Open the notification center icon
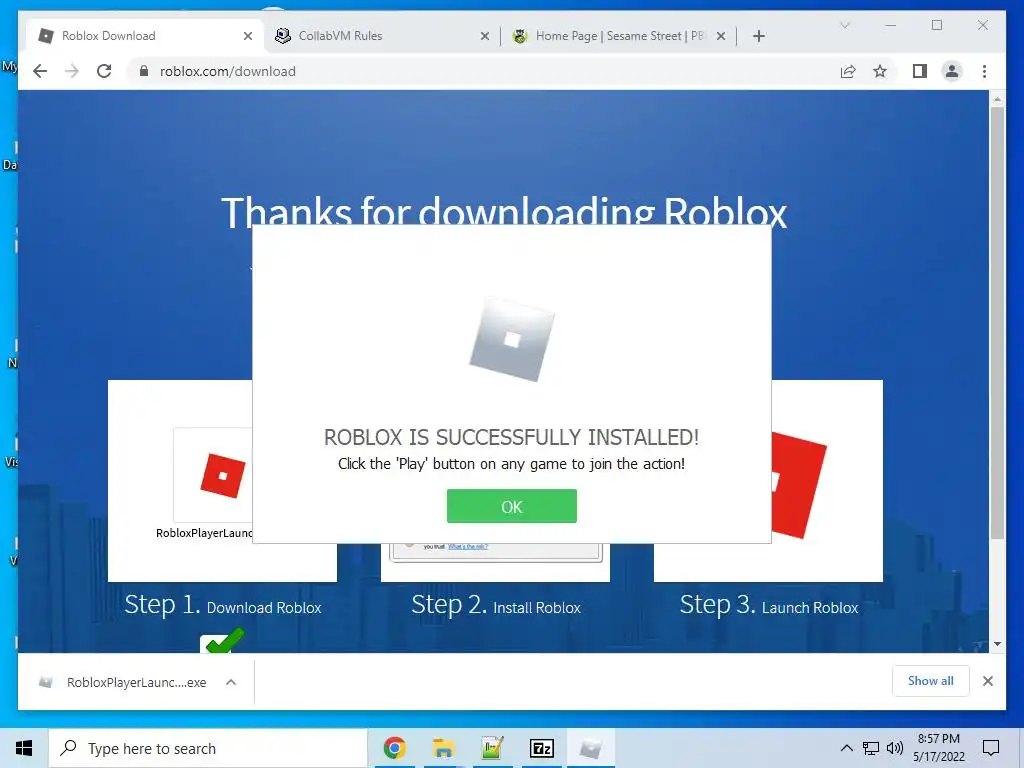The height and width of the screenshot is (768, 1024). point(991,748)
